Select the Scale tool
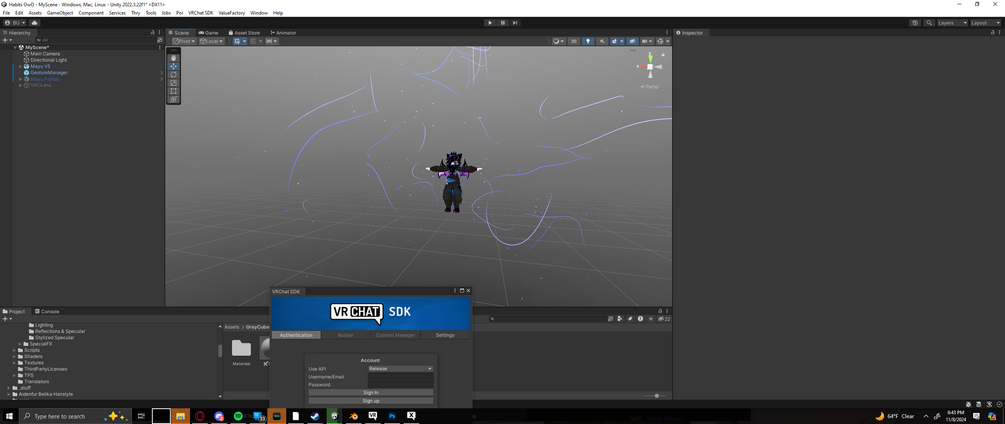This screenshot has height=424, width=1005. click(x=173, y=83)
